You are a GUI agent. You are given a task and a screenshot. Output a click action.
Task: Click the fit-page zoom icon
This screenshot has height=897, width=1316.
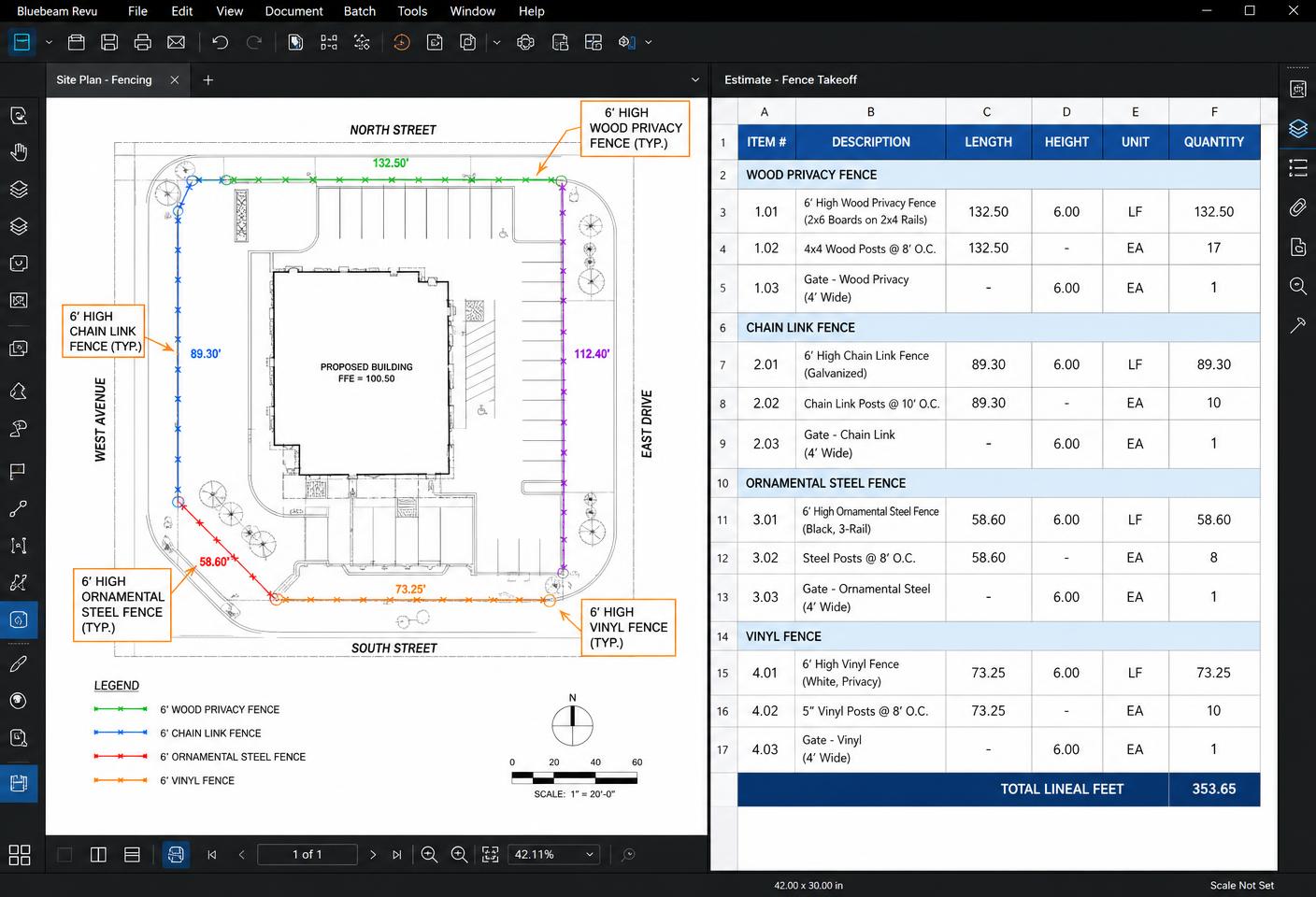point(490,854)
